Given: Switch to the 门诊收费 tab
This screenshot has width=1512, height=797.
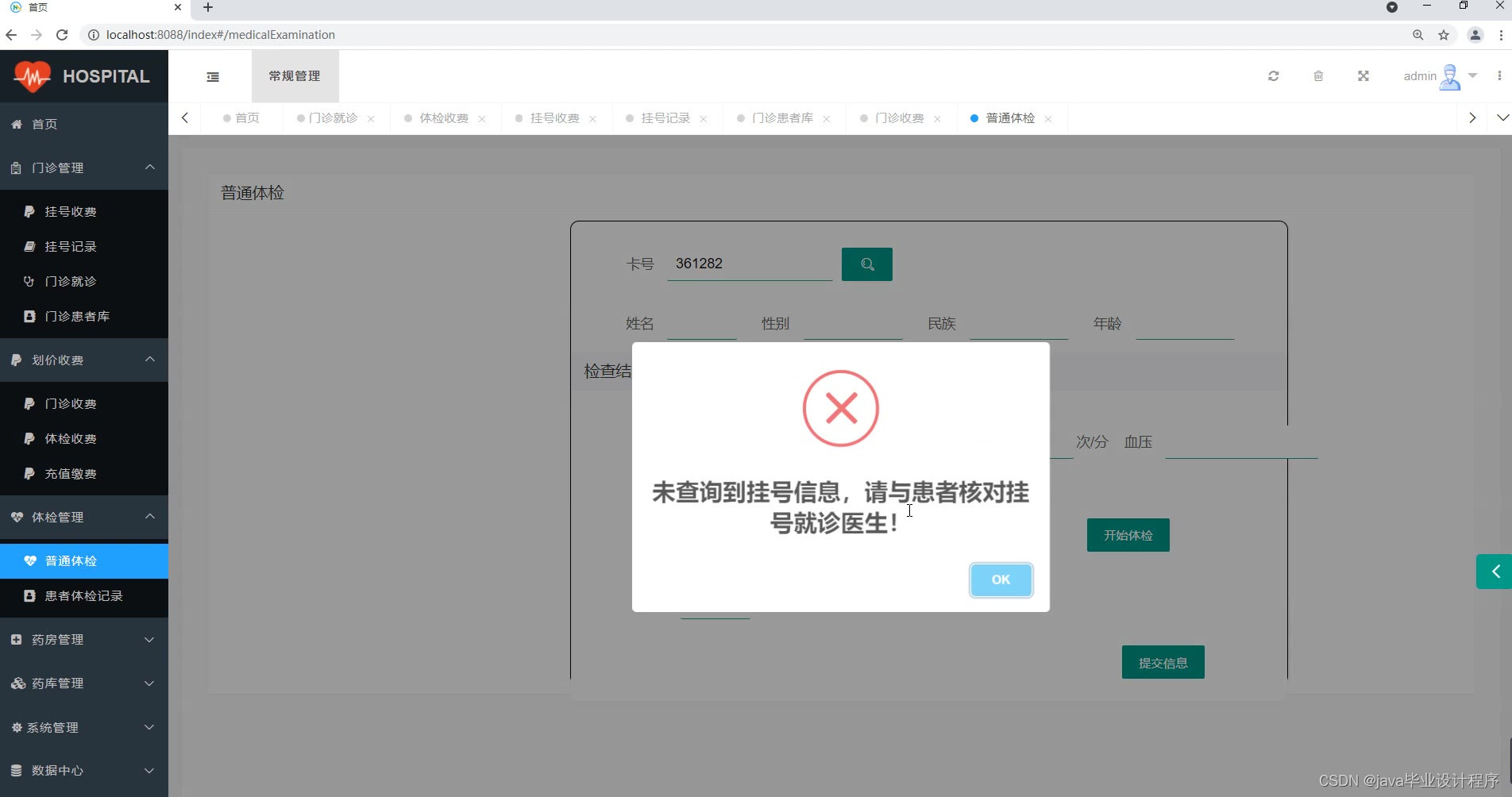Looking at the screenshot, I should pos(900,118).
